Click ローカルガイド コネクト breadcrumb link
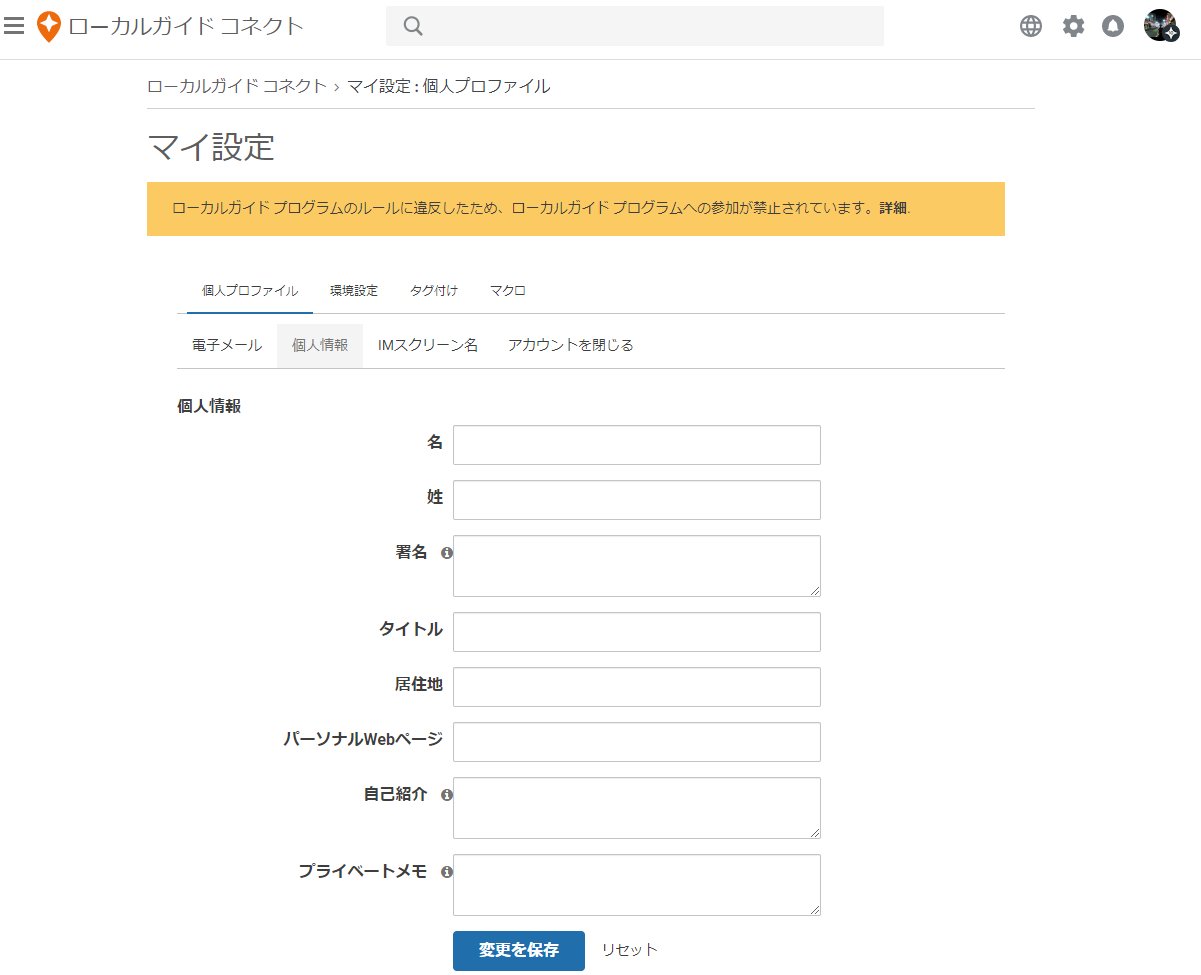Image resolution: width=1201 pixels, height=975 pixels. pos(237,86)
